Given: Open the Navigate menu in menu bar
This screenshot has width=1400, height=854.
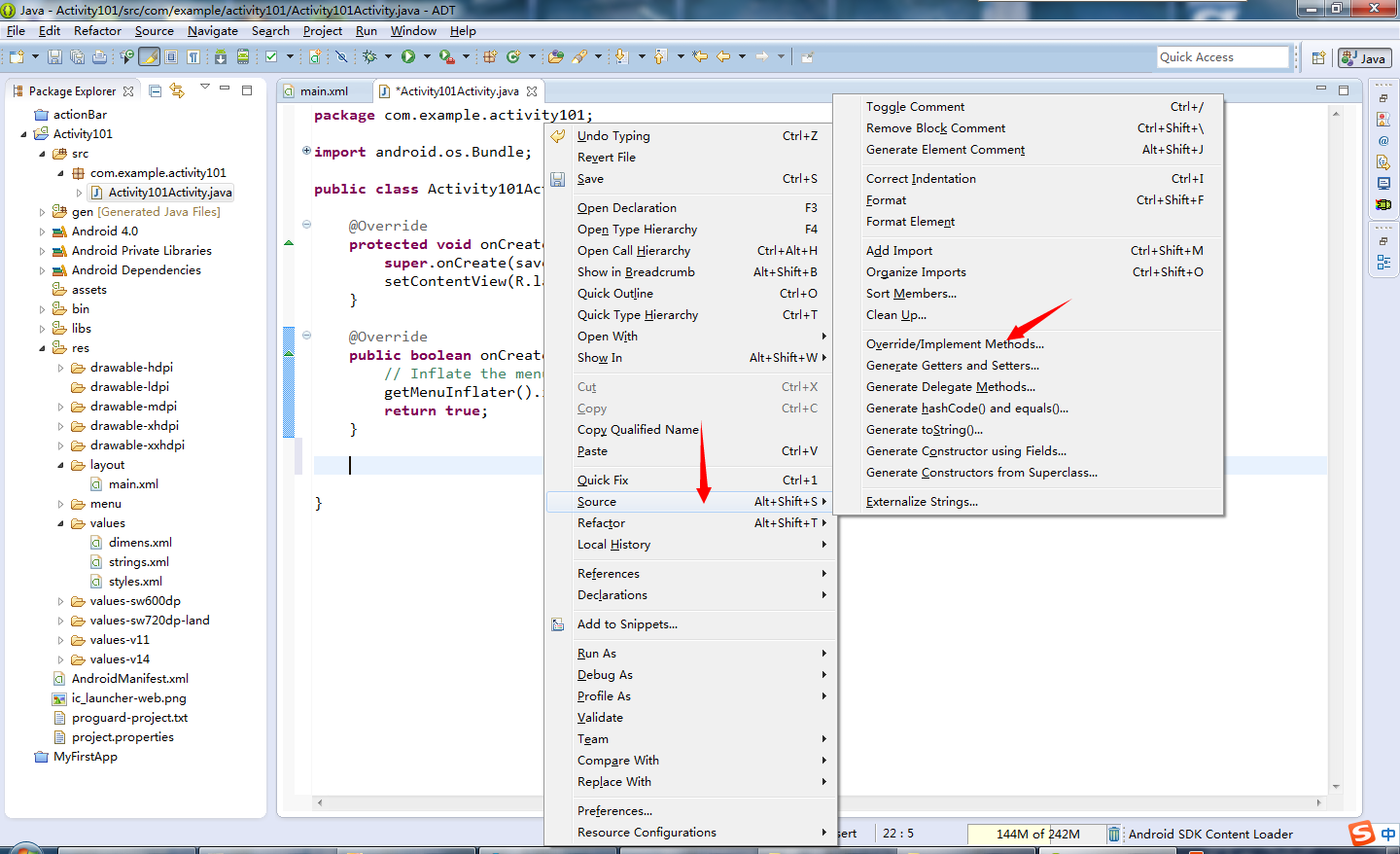Looking at the screenshot, I should tap(212, 31).
